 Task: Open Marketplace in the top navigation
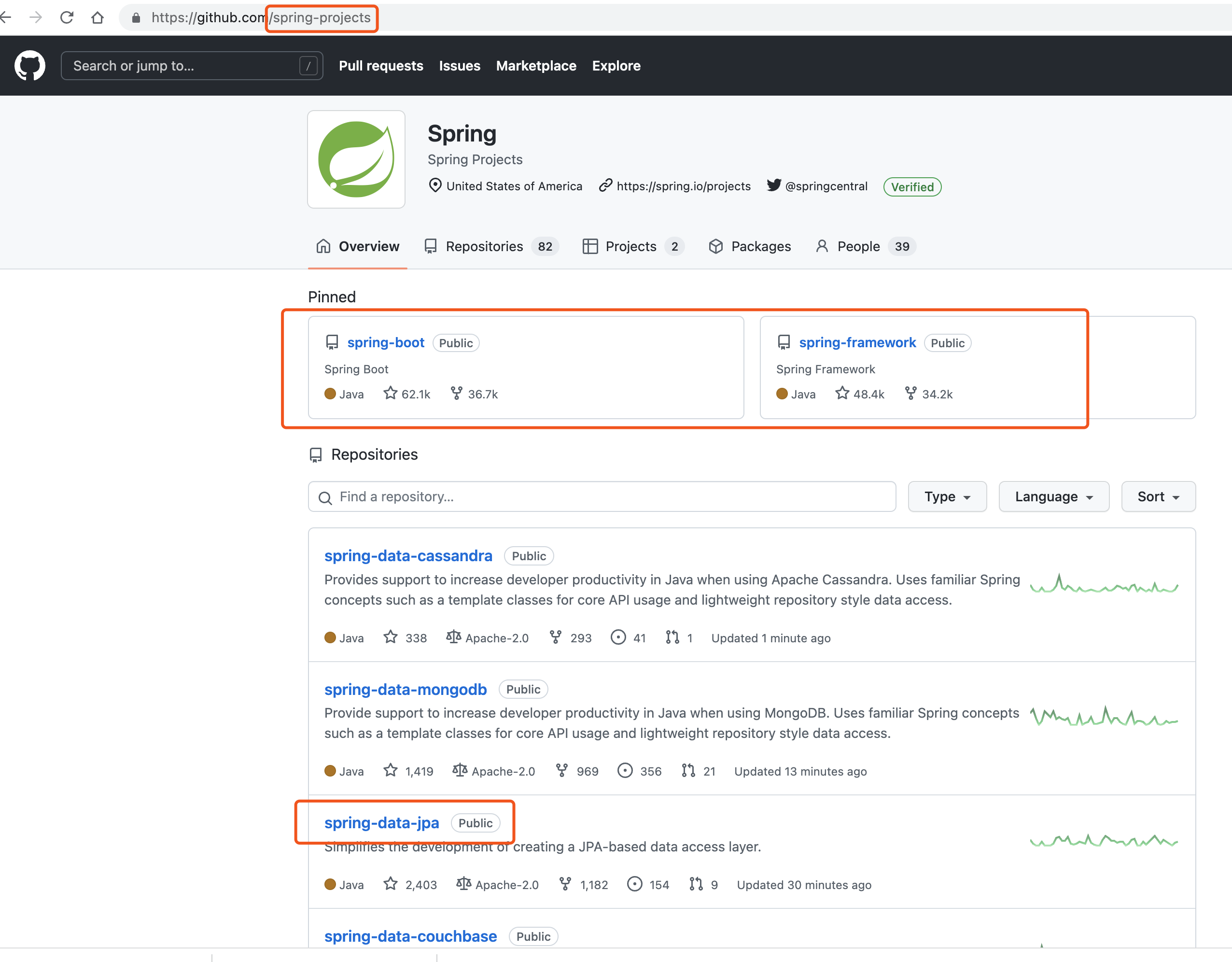536,66
